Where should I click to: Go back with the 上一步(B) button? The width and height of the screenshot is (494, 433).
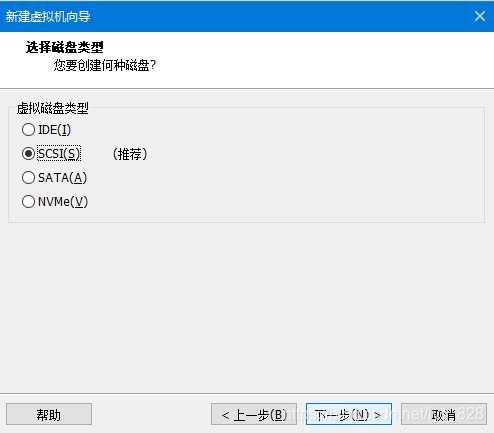(x=254, y=414)
